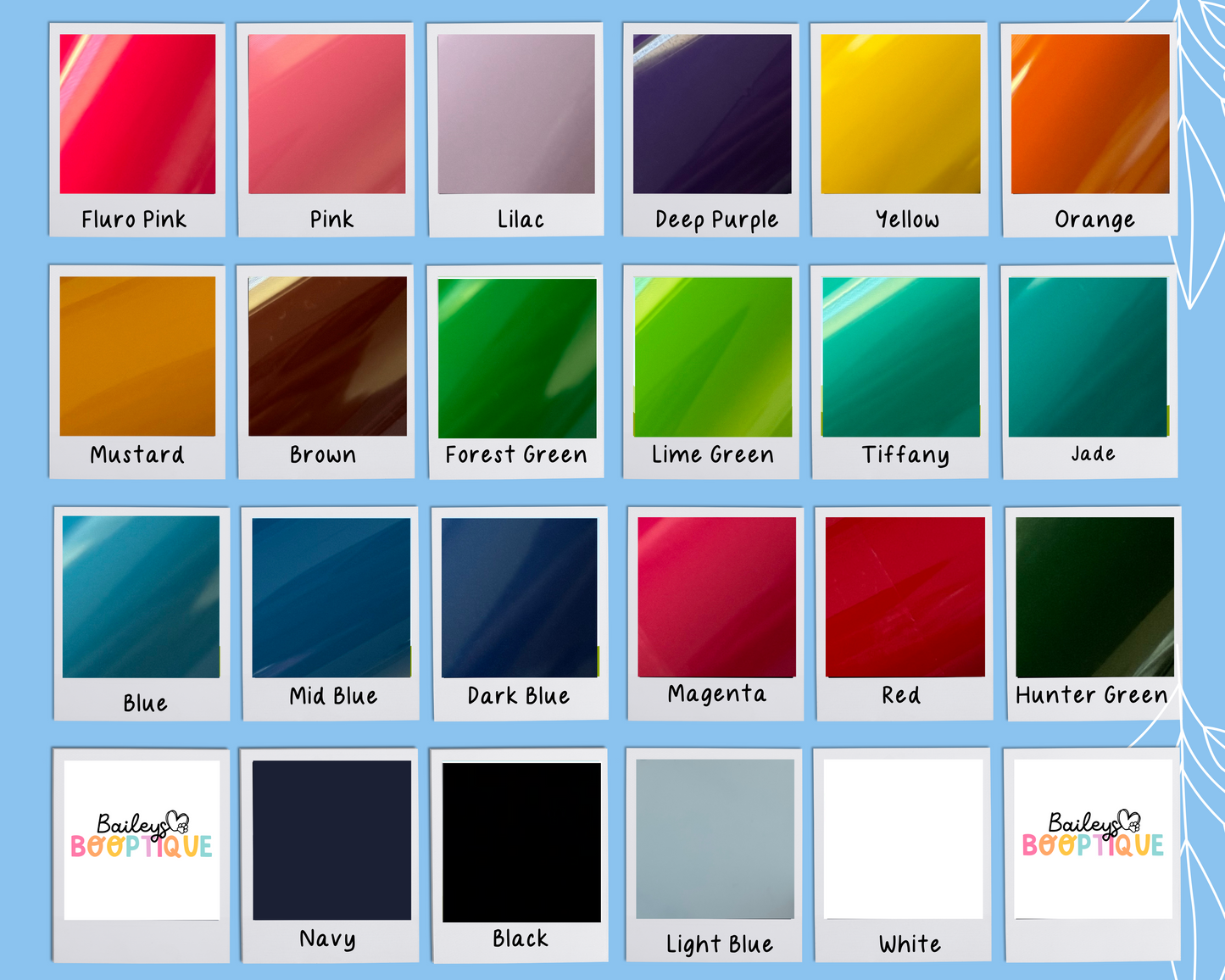1225x980 pixels.
Task: Click the bottom-left Baileys Booptique logo
Action: pyautogui.click(x=142, y=839)
